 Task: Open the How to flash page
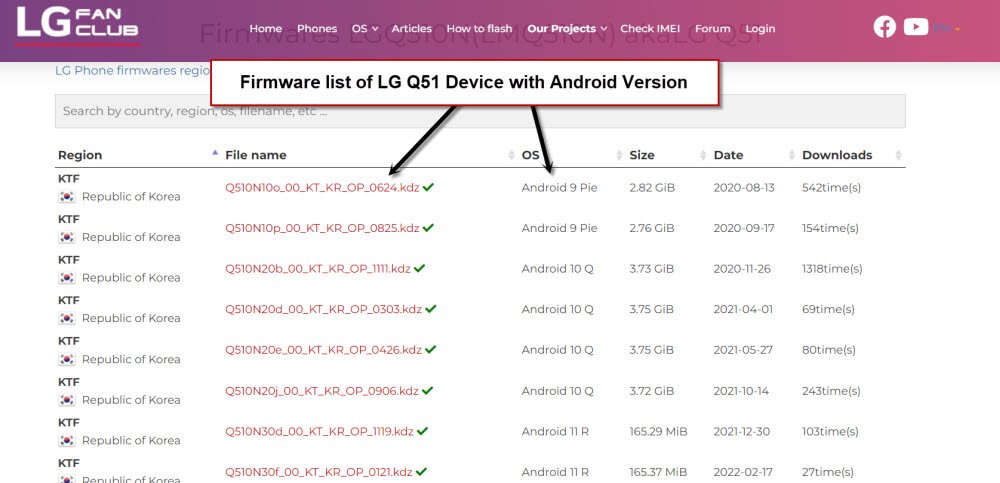(x=479, y=29)
